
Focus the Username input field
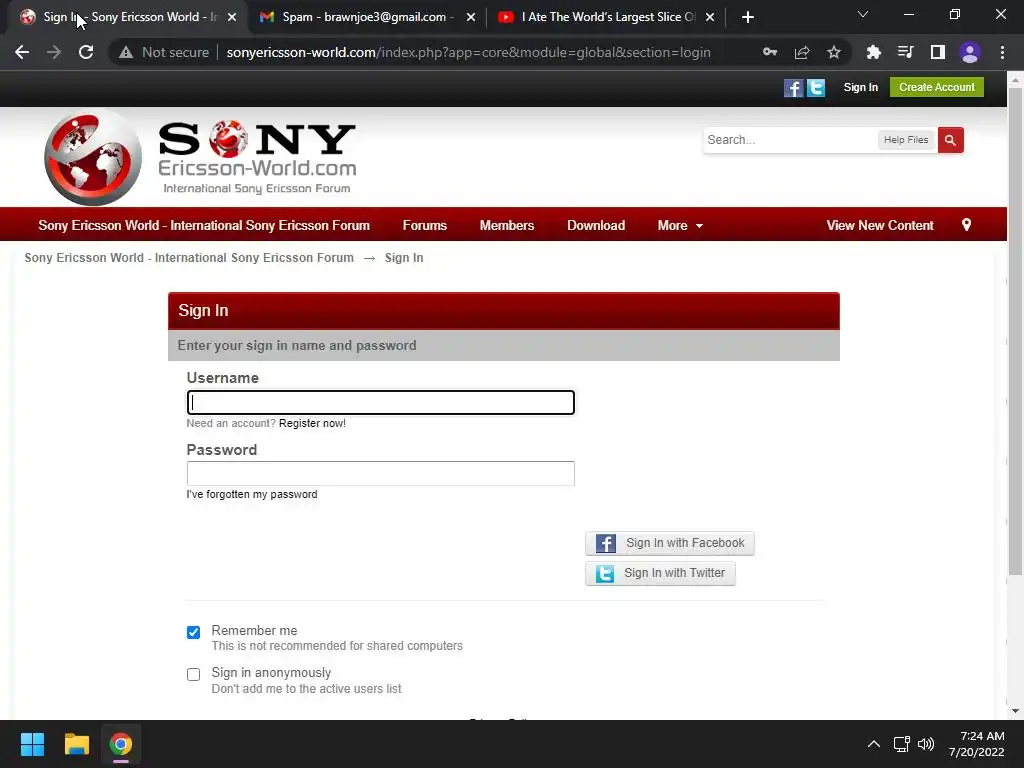click(381, 402)
